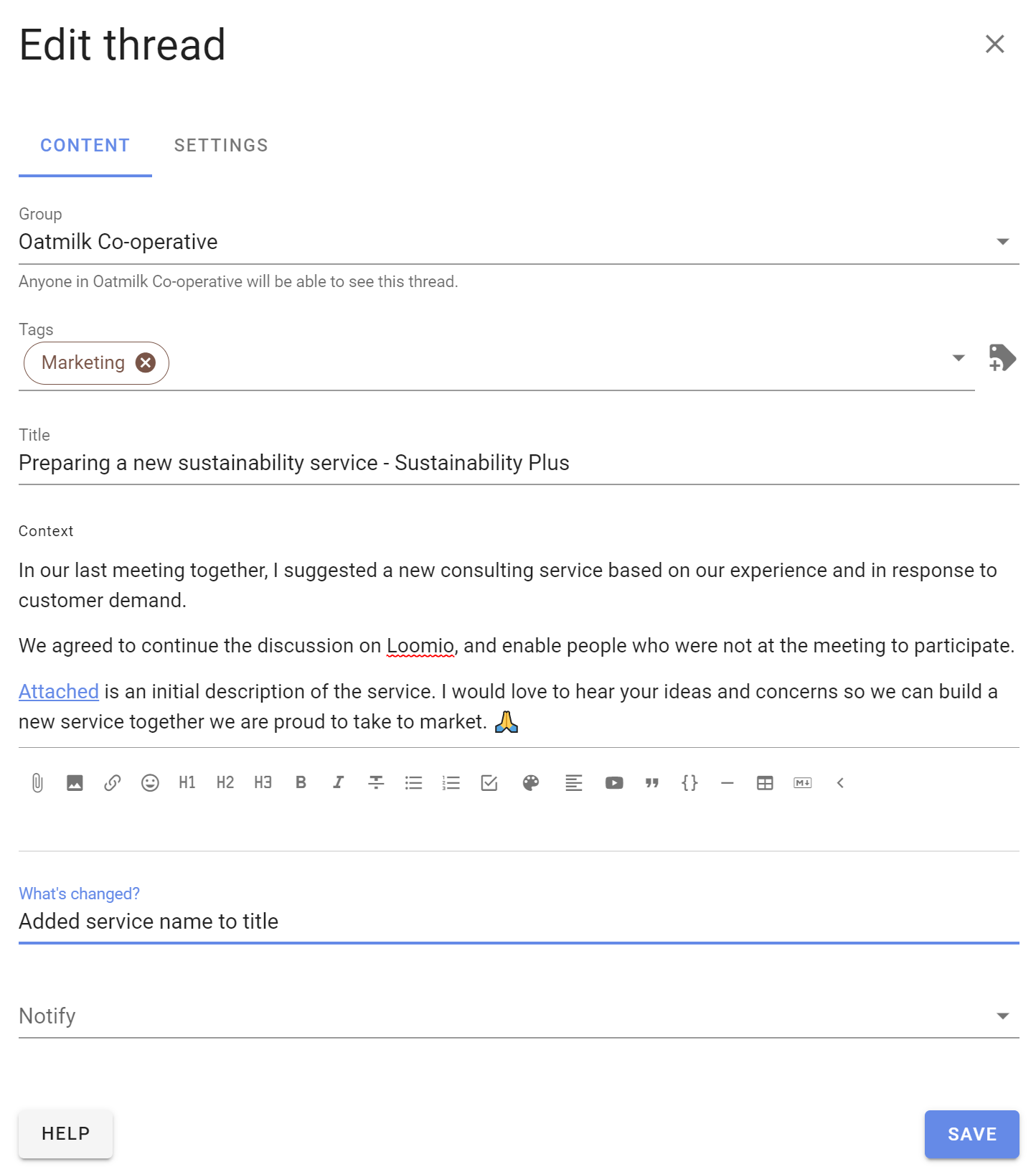Insert a table using the toolbar icon

tap(765, 783)
